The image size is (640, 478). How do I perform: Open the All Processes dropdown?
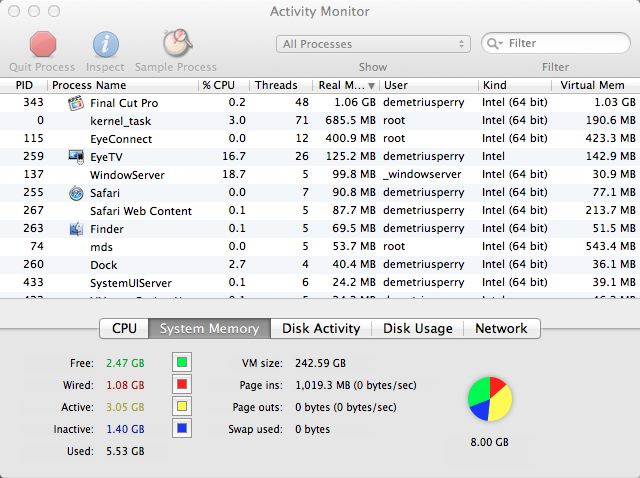(373, 44)
